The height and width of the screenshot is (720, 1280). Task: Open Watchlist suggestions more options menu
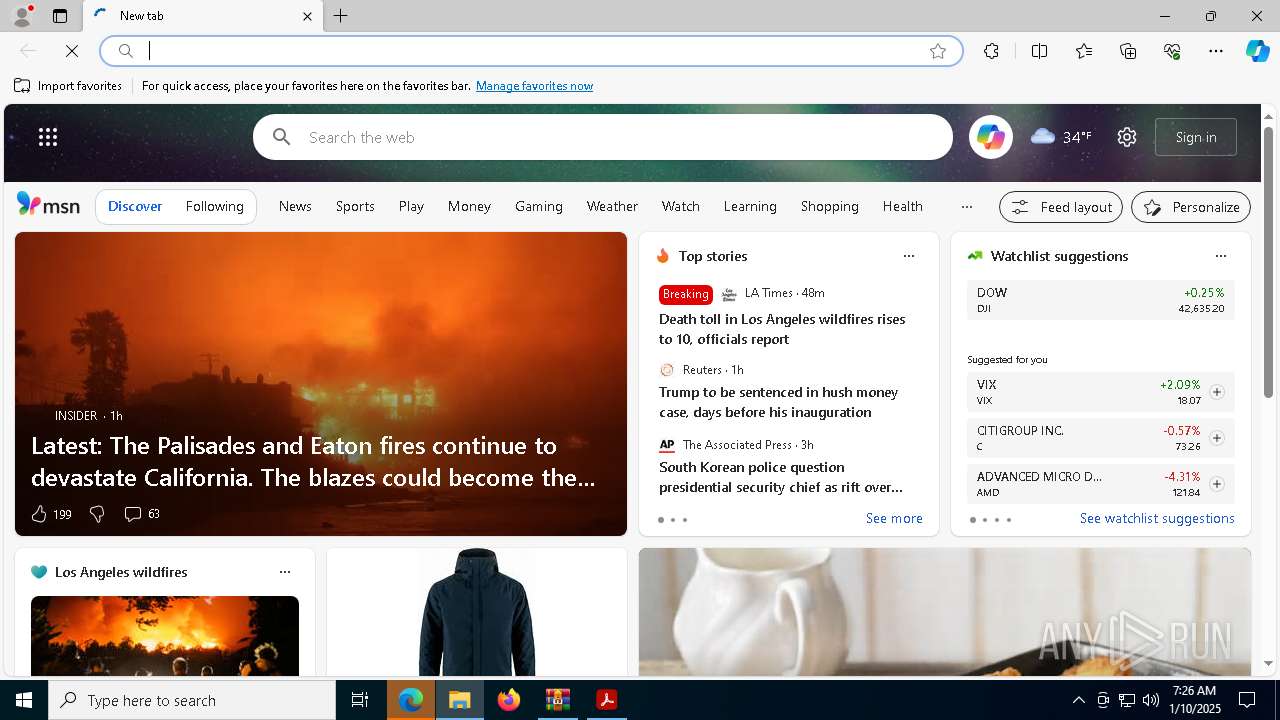[x=1220, y=256]
